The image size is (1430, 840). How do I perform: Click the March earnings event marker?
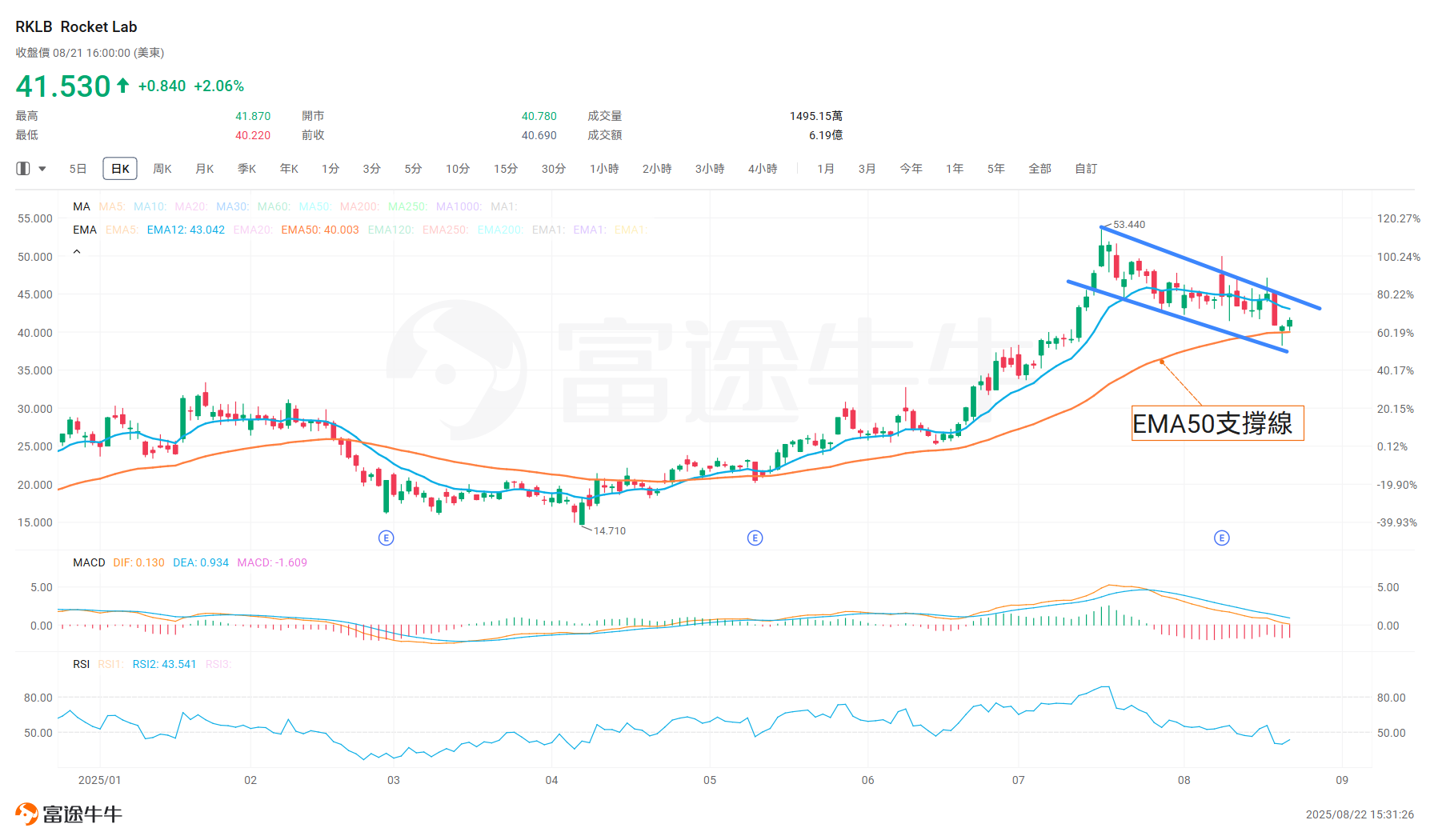pyautogui.click(x=386, y=538)
